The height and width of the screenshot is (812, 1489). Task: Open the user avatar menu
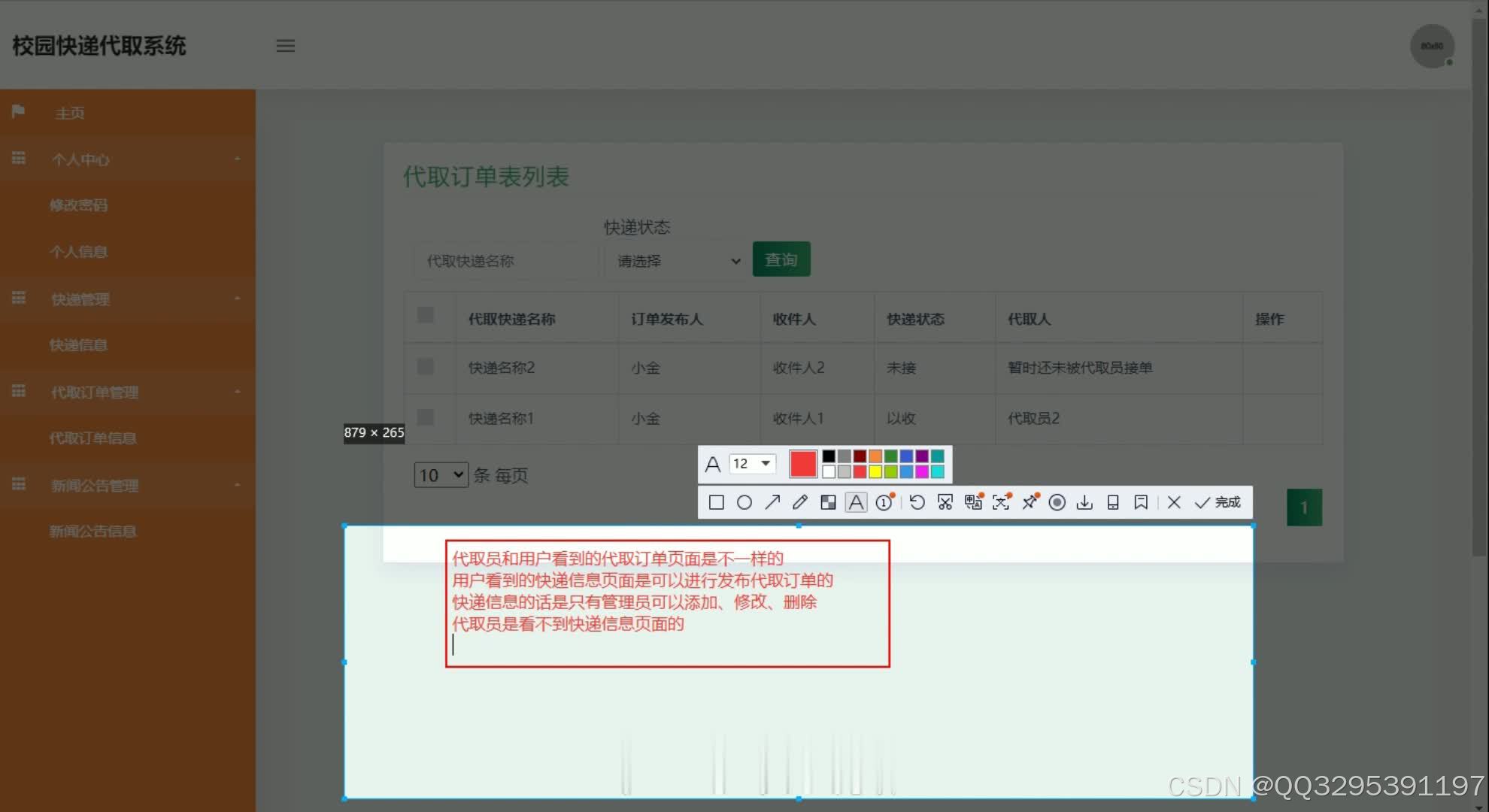[1432, 46]
